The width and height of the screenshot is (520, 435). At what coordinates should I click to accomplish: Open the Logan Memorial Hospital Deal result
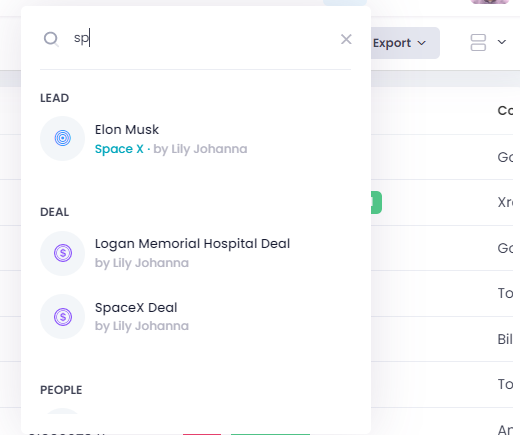192,244
